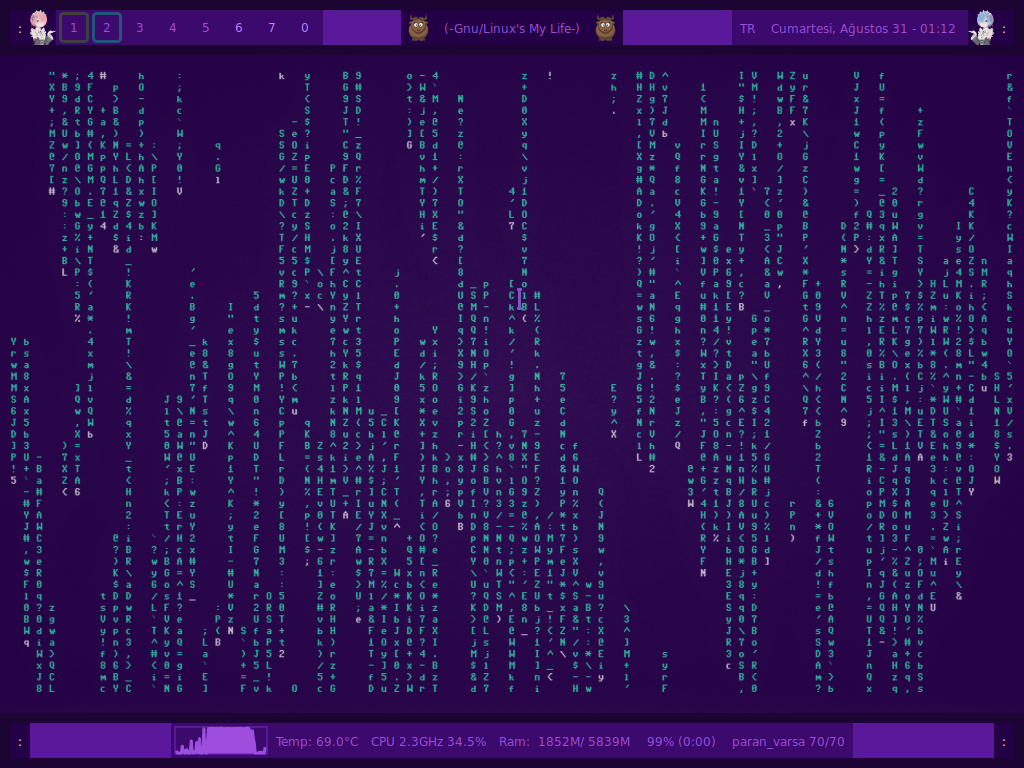
Task: Click the right GNU head icon
Action: (605, 28)
